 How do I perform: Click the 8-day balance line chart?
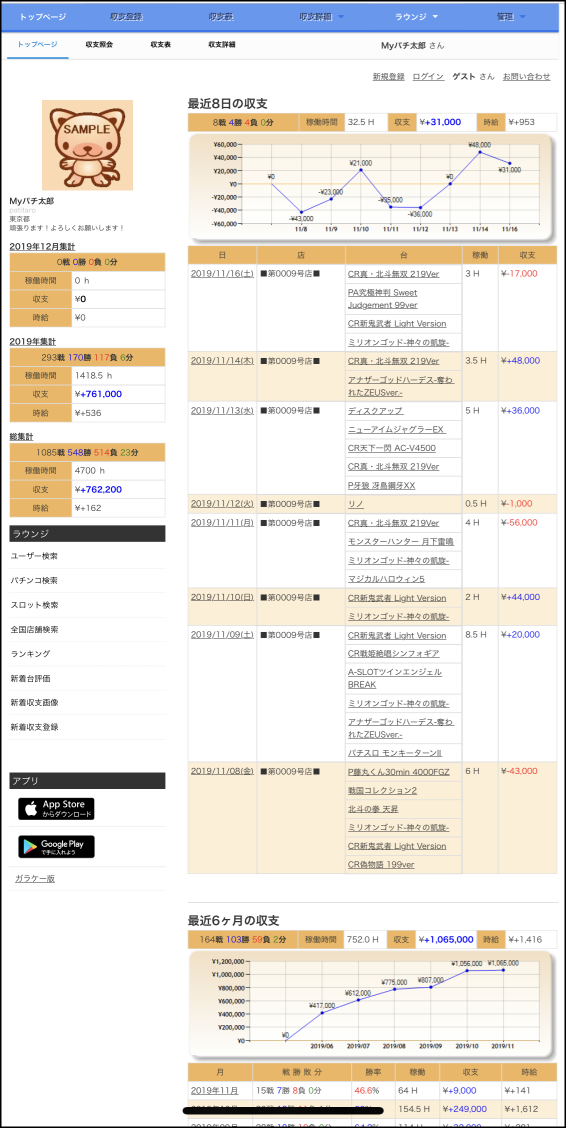pyautogui.click(x=372, y=188)
